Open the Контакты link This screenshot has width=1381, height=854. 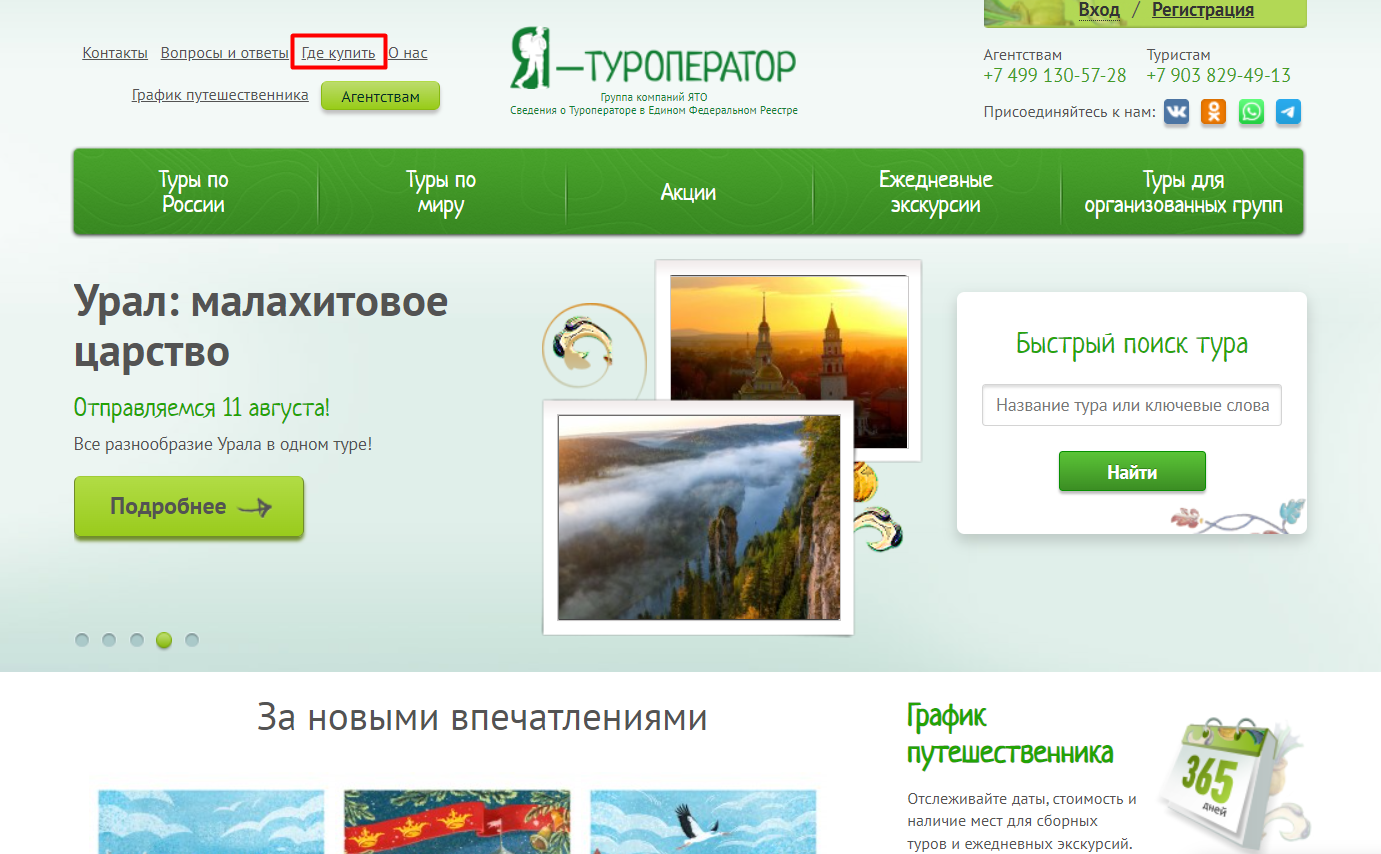pyautogui.click(x=115, y=53)
